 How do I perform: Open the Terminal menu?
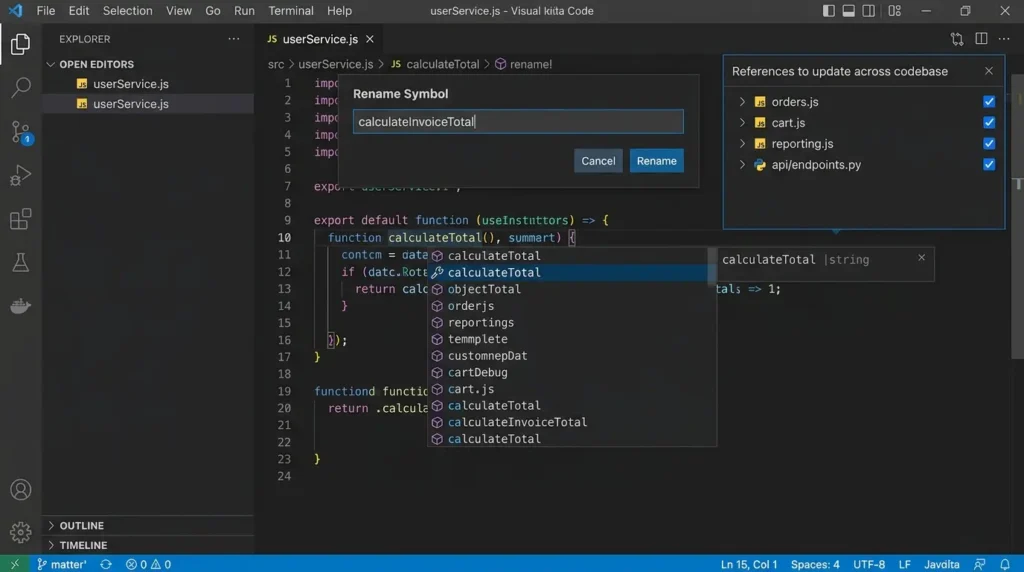[x=291, y=11]
